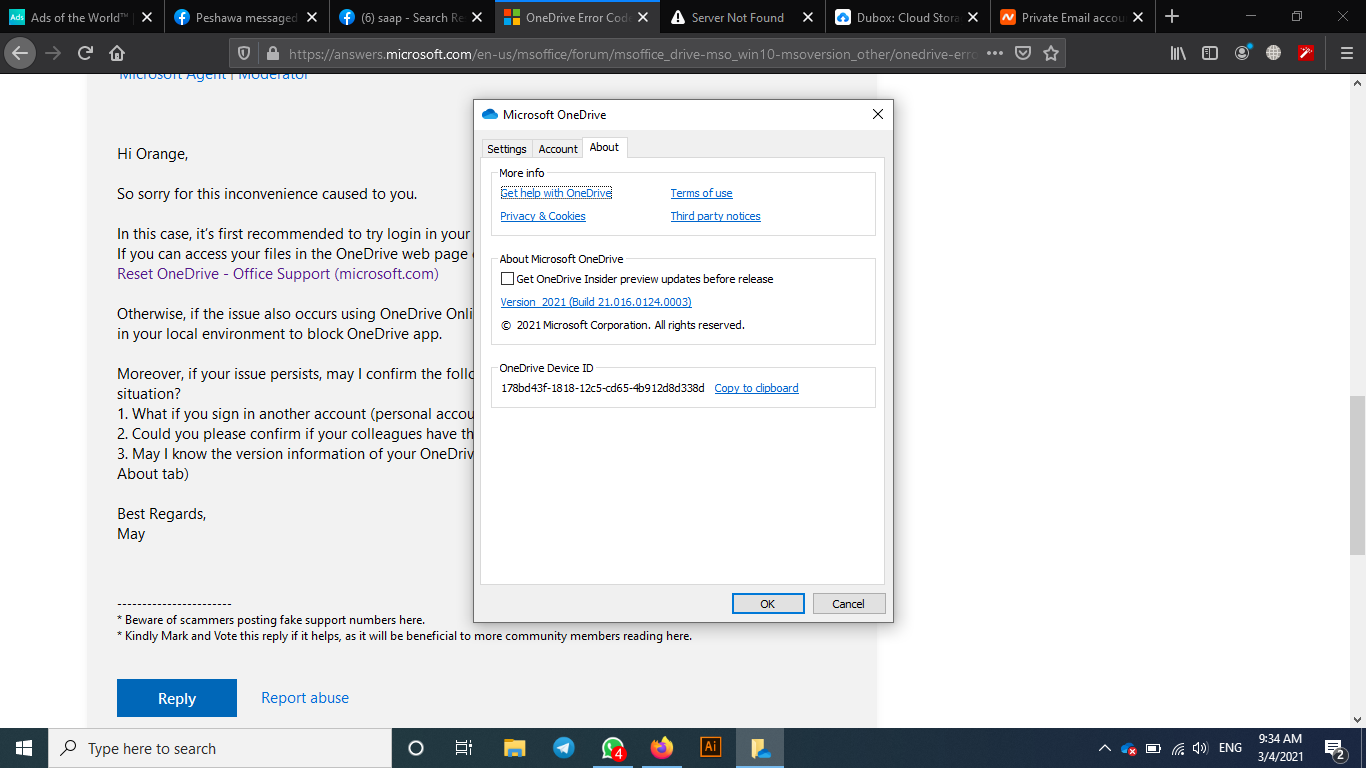Copy the OneDrive Device ID to clipboard
This screenshot has width=1366, height=768.
pos(756,388)
